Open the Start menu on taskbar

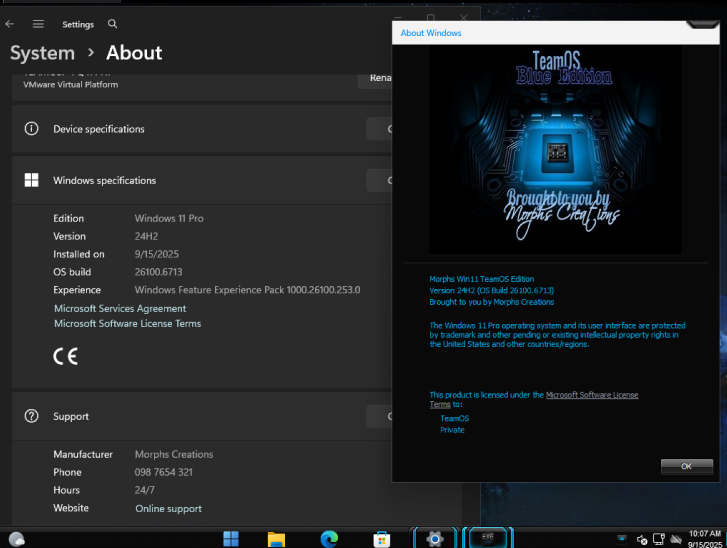coord(231,539)
